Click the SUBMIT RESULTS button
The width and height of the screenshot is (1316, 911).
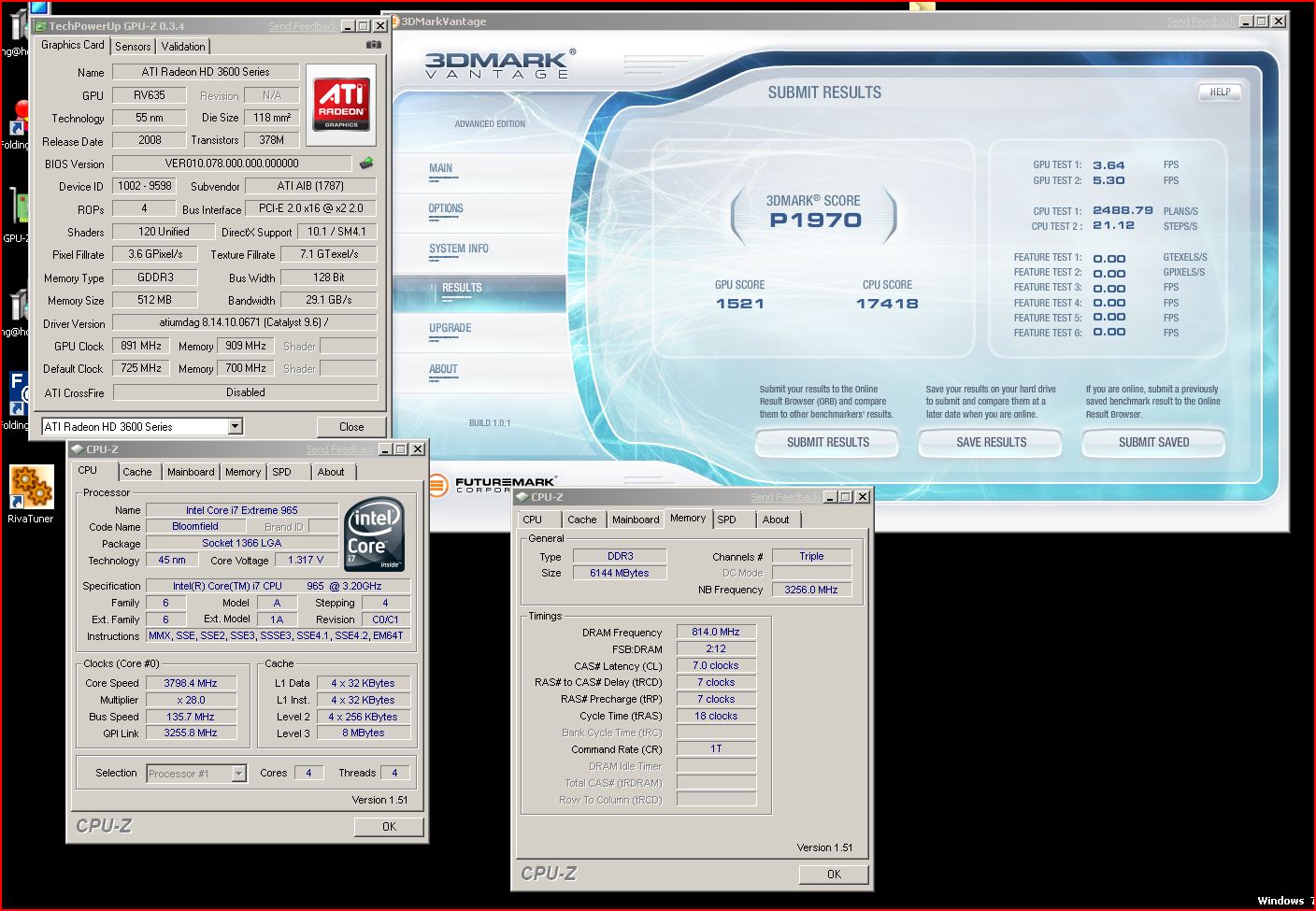tap(828, 443)
